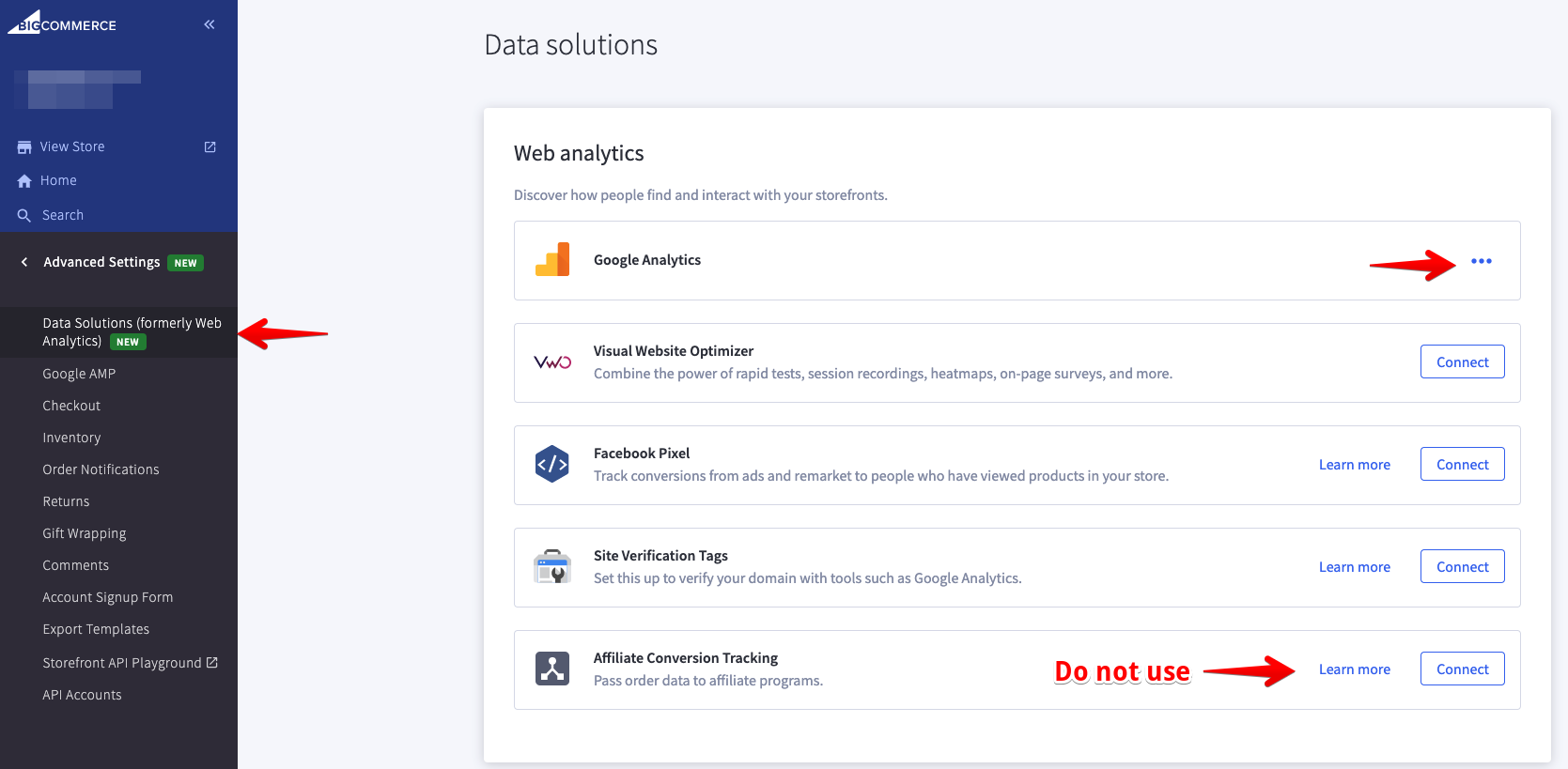The width and height of the screenshot is (1568, 769).
Task: Navigate to Order Notifications settings
Action: click(101, 469)
